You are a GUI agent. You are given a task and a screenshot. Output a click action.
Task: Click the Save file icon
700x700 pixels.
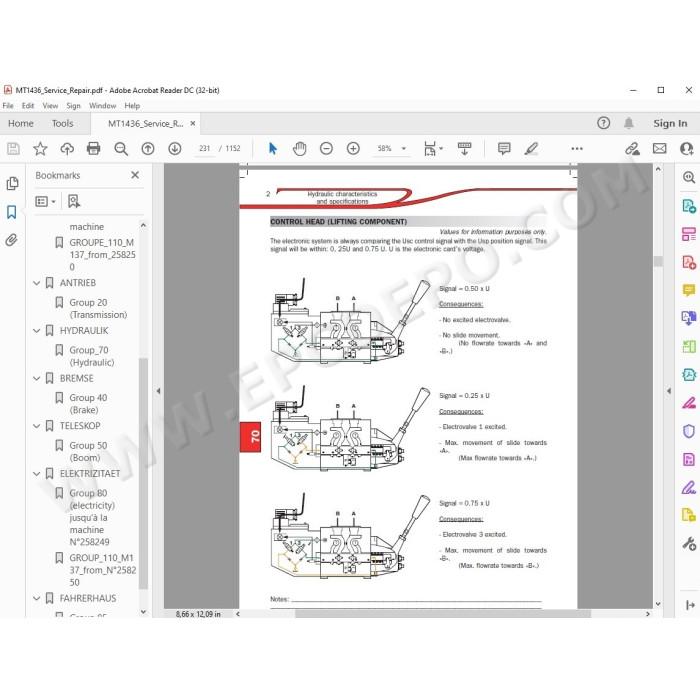click(13, 148)
